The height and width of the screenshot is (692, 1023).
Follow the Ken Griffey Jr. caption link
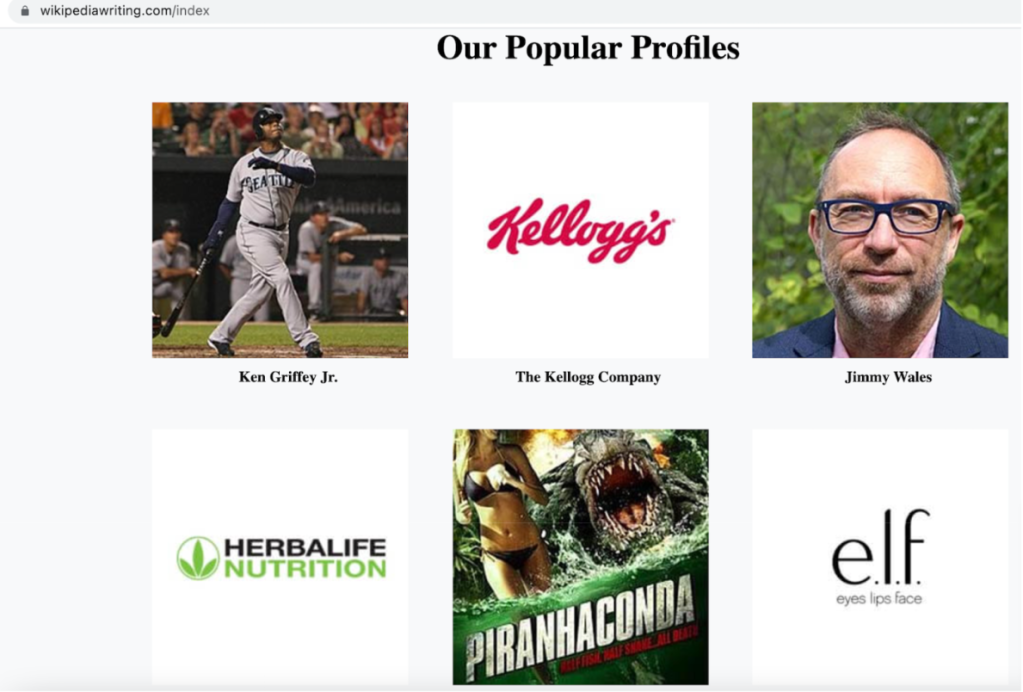point(288,377)
